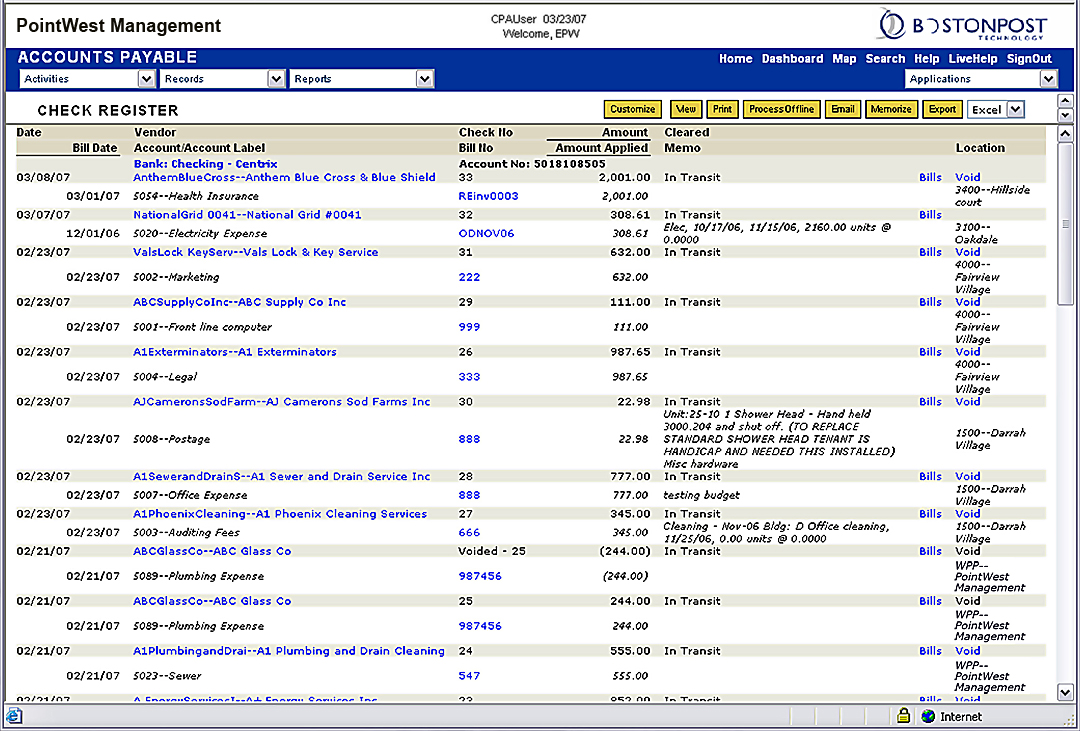This screenshot has width=1080, height=731.
Task: Click the main table scrollbar's down arrow
Action: click(1065, 693)
